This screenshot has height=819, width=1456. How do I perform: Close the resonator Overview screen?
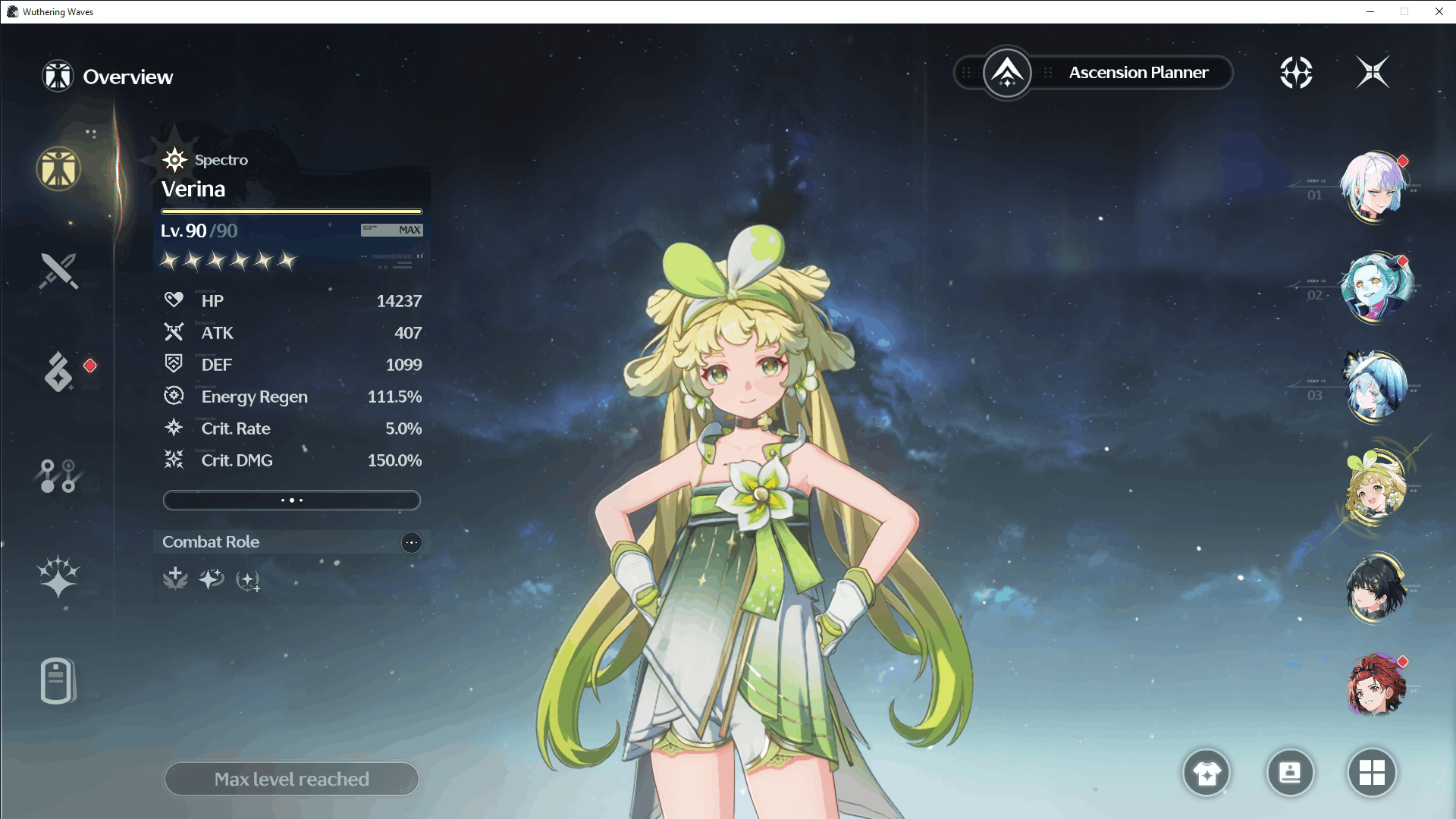pos(1373,72)
